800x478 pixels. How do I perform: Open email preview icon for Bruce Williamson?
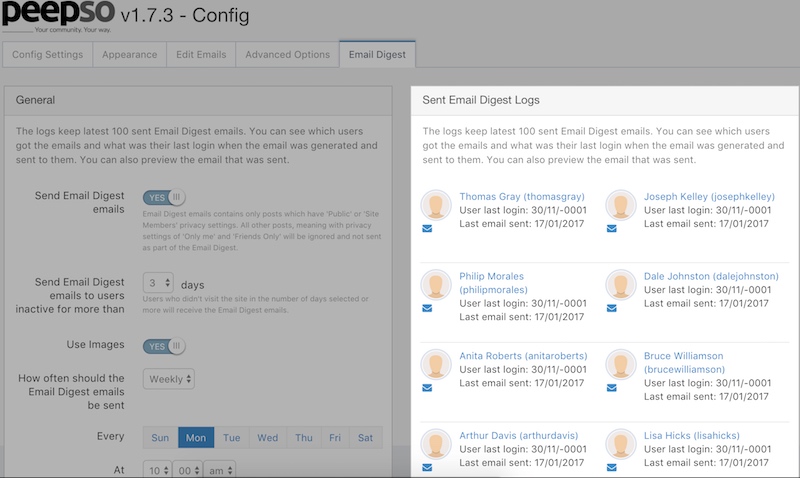[612, 388]
